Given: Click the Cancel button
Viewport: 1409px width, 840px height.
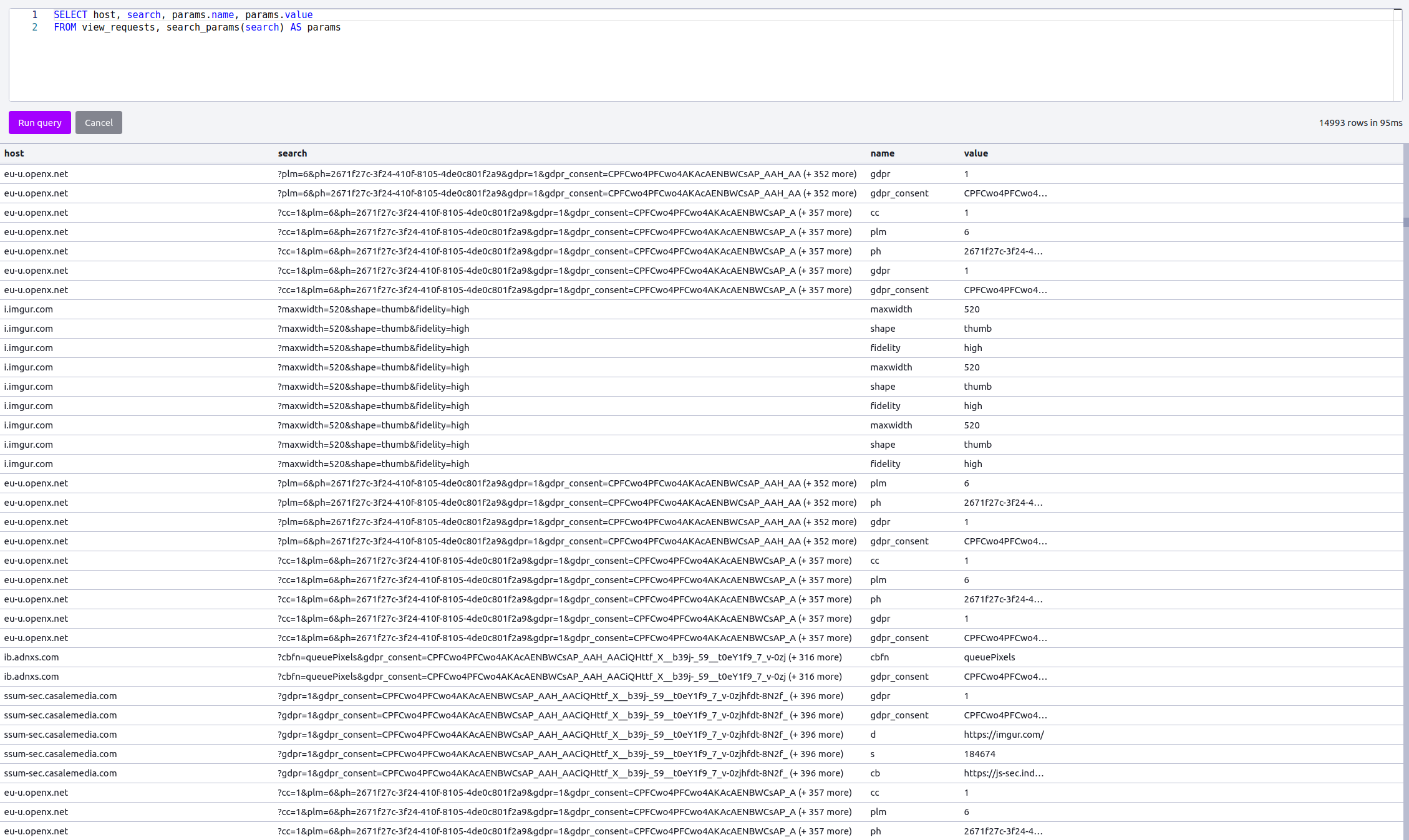Looking at the screenshot, I should 99,122.
